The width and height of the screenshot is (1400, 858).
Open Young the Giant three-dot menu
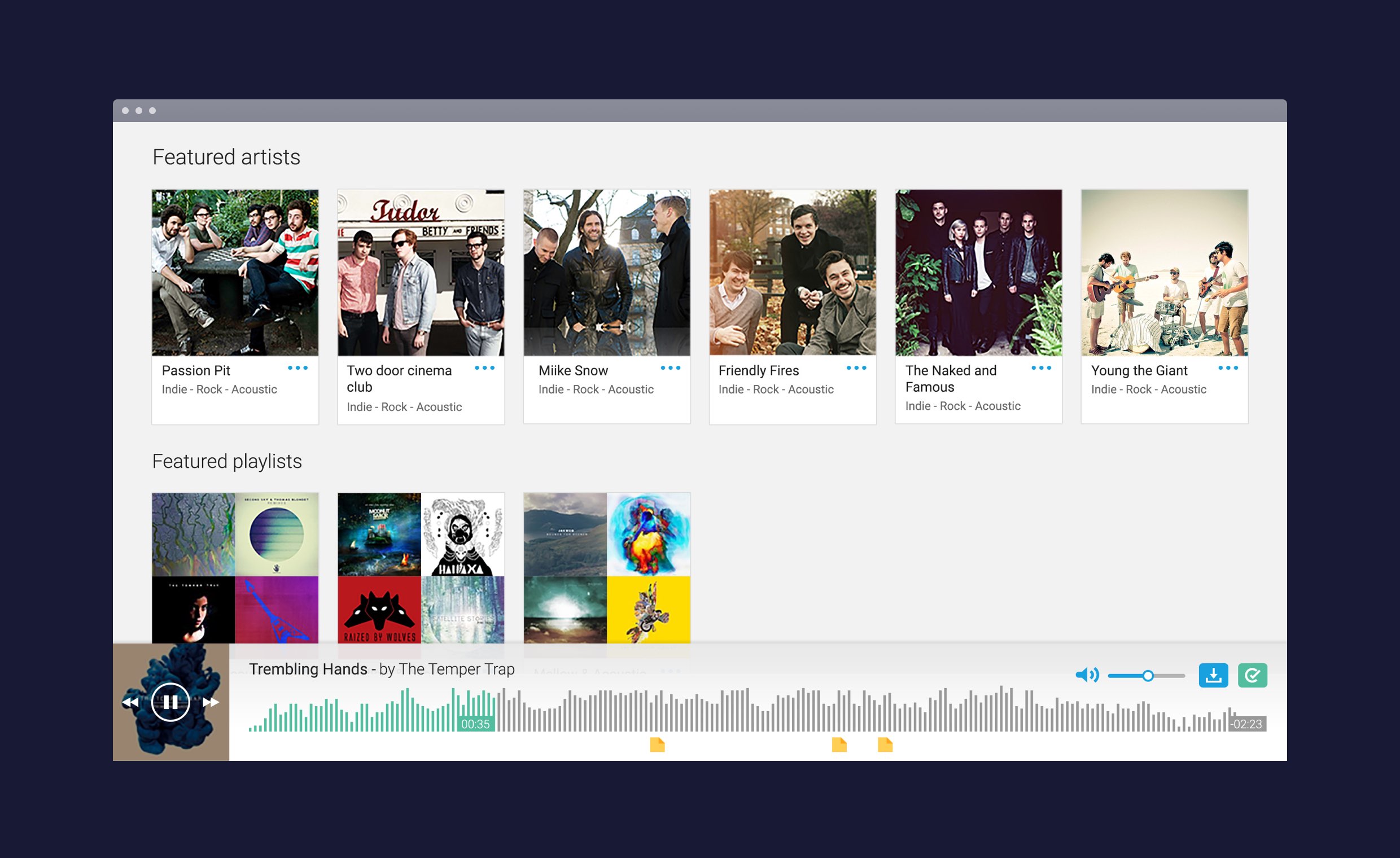pos(1228,368)
